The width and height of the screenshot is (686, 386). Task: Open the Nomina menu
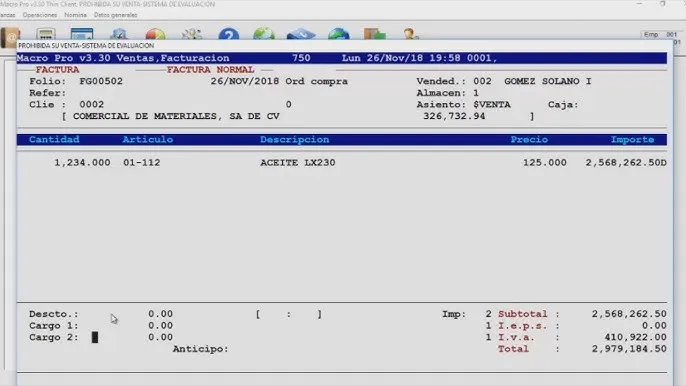tap(75, 15)
